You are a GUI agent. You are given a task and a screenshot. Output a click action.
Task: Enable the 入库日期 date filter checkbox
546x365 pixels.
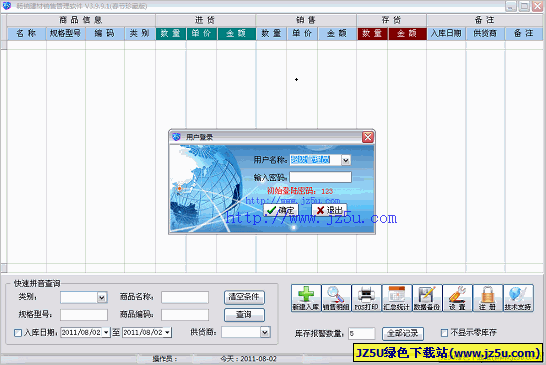pyautogui.click(x=18, y=333)
